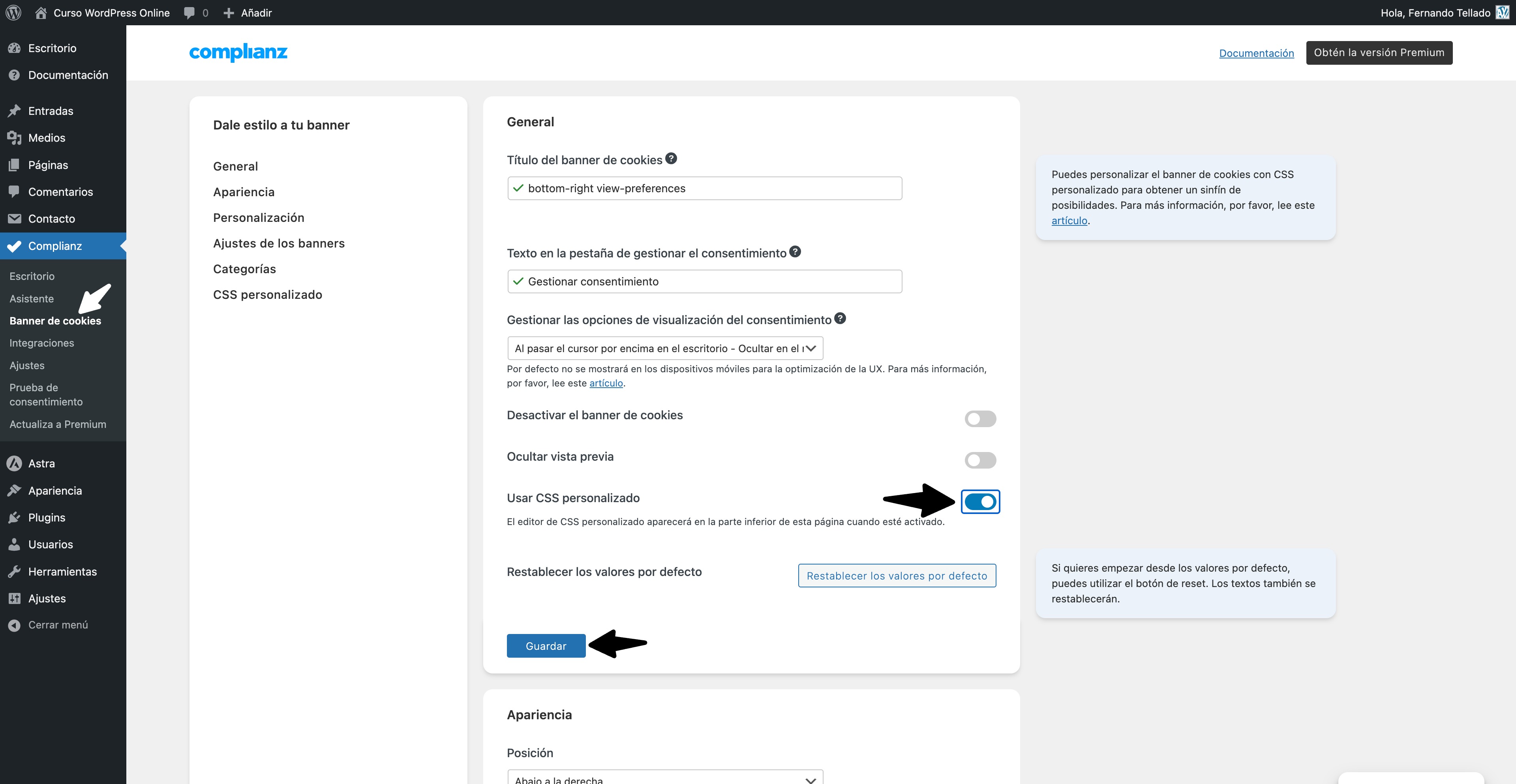The height and width of the screenshot is (784, 1516).
Task: Select CSS personalizado in banner style menu
Action: tap(267, 294)
